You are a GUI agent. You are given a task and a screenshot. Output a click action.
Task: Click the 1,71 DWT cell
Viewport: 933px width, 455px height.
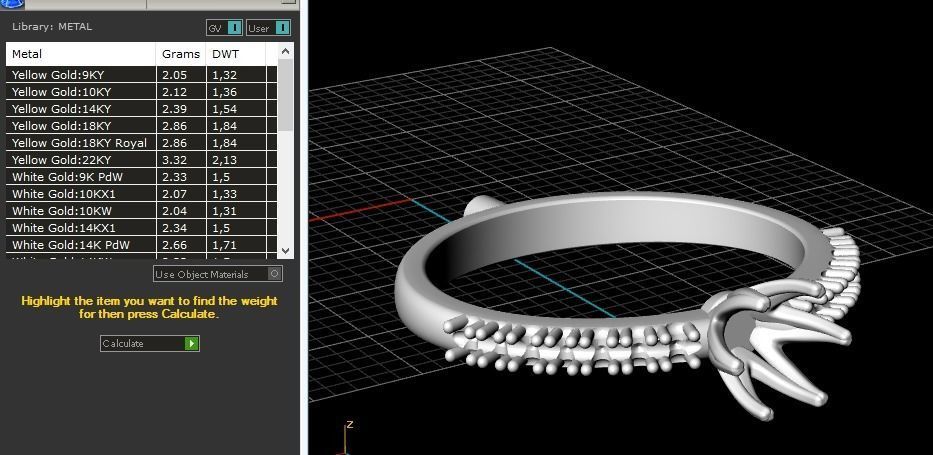pos(236,244)
